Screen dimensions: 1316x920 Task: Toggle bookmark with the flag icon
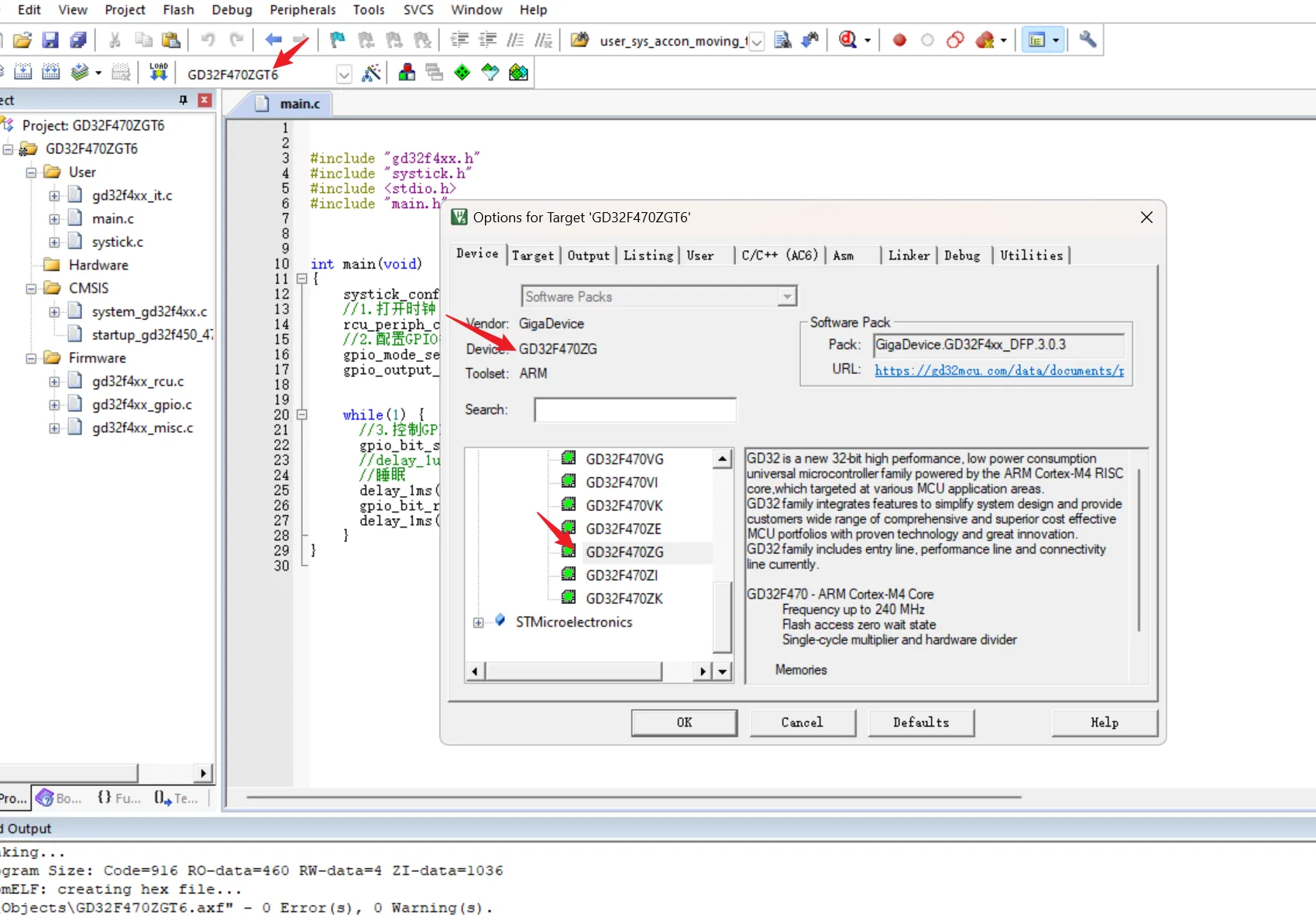(x=337, y=40)
